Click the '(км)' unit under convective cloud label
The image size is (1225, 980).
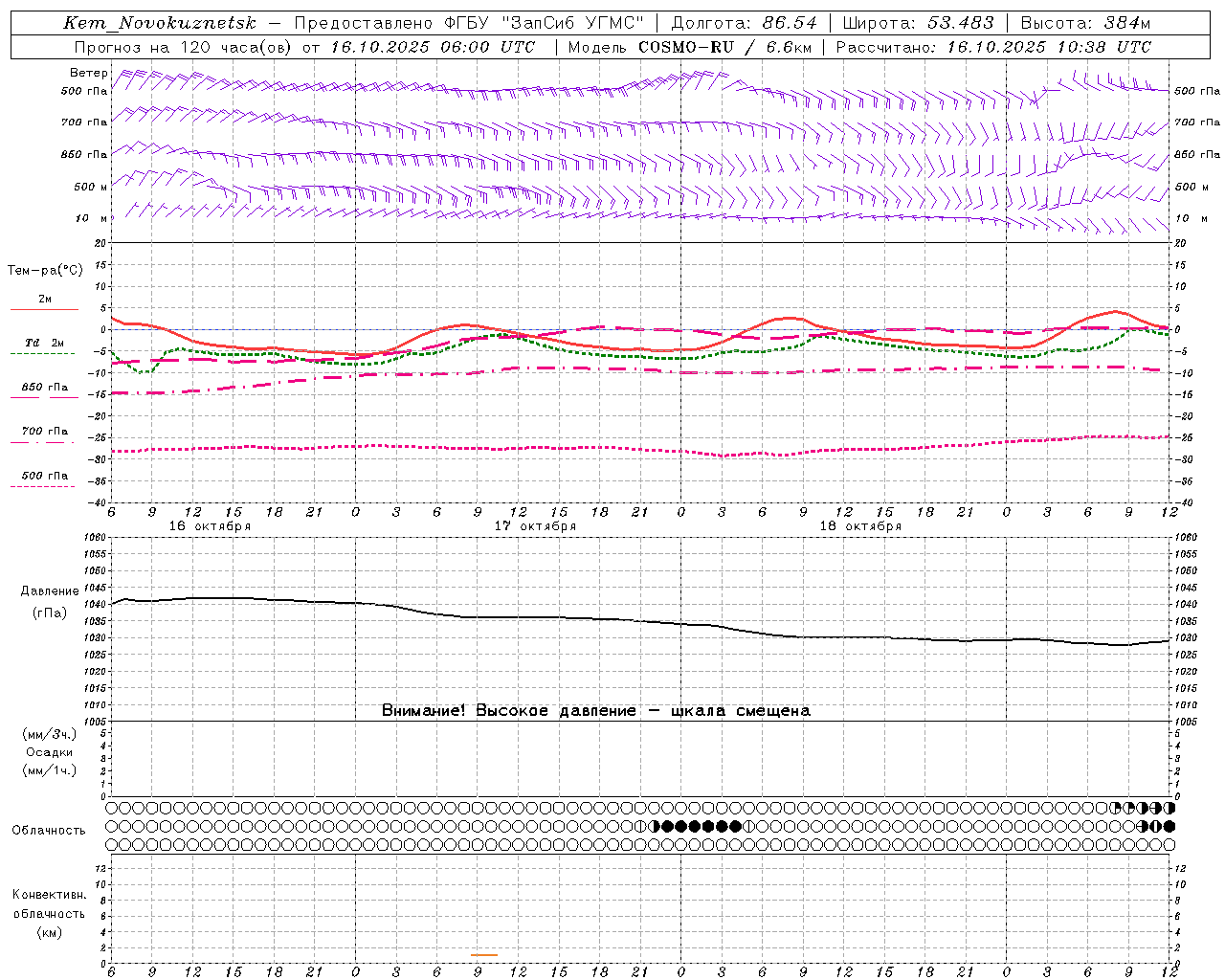[50, 932]
